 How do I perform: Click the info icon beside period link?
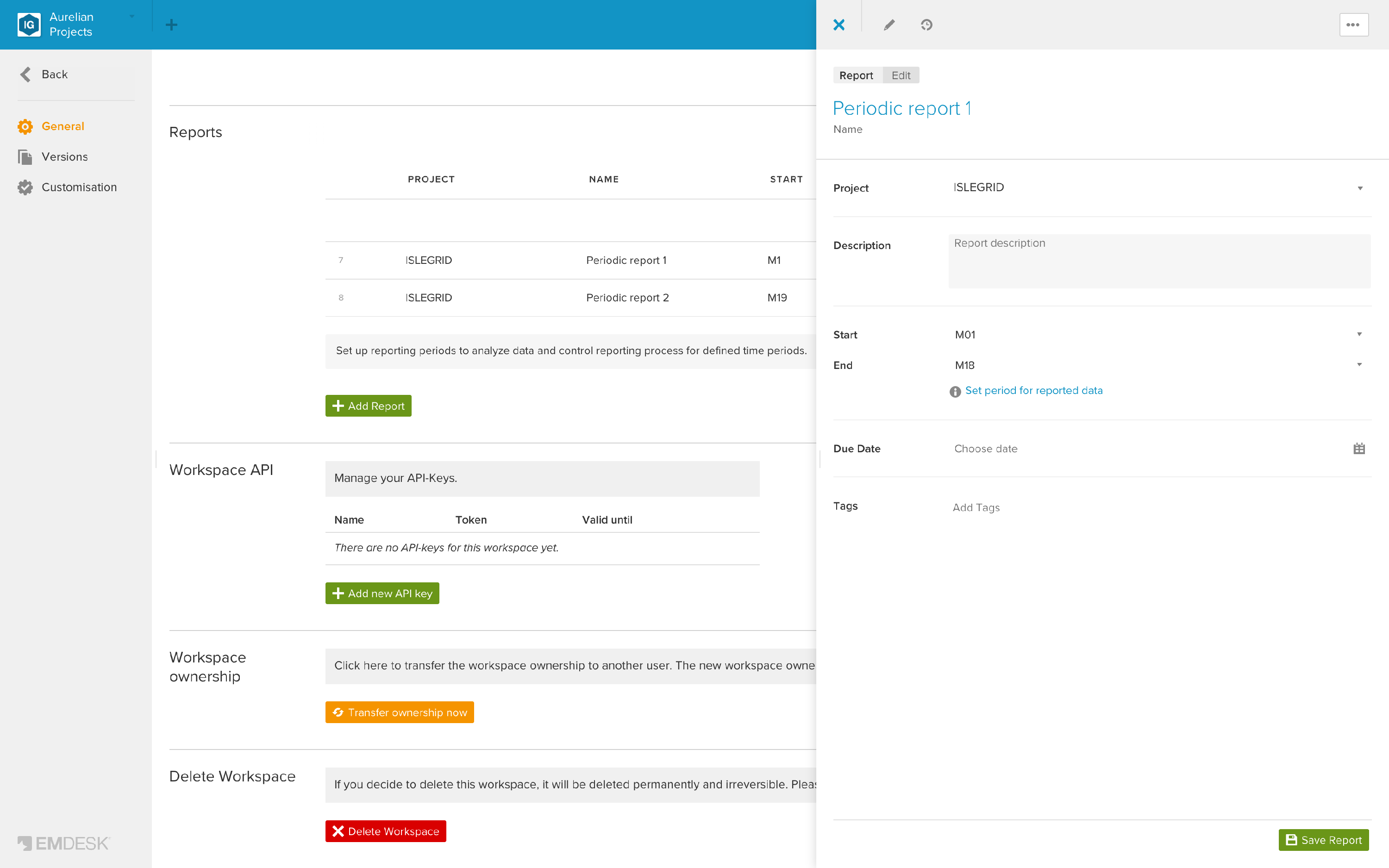[x=955, y=392]
